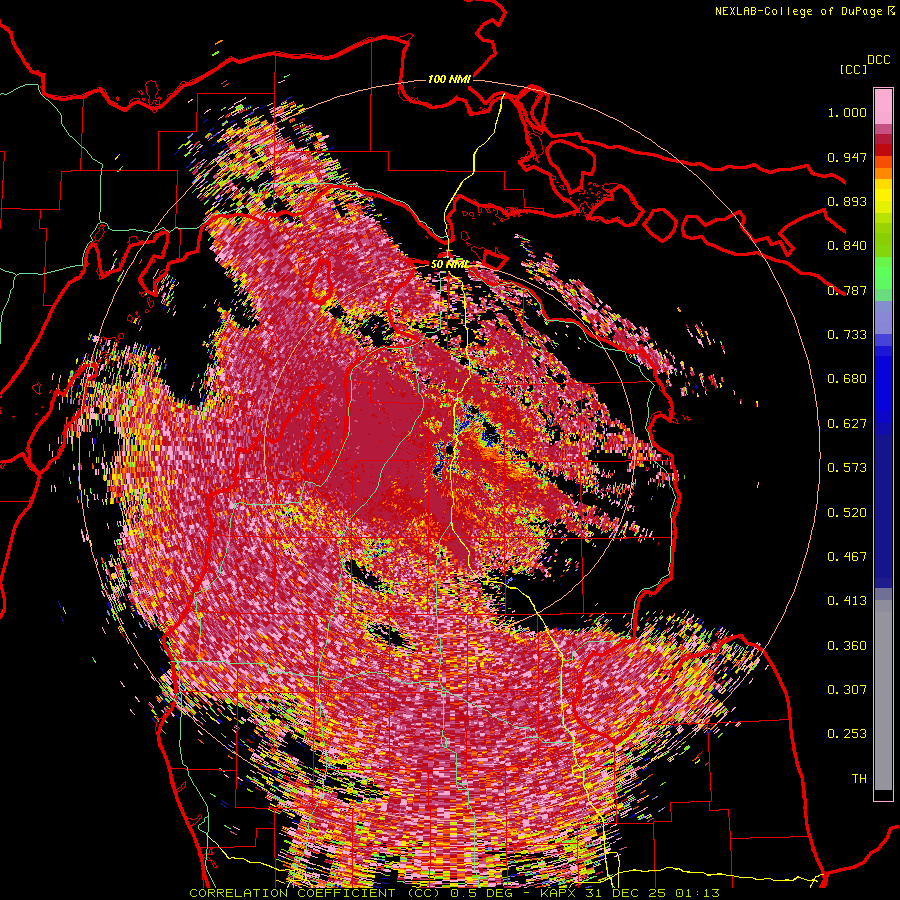Click the 0.307 scale value
Image resolution: width=900 pixels, height=900 pixels.
[x=847, y=690]
